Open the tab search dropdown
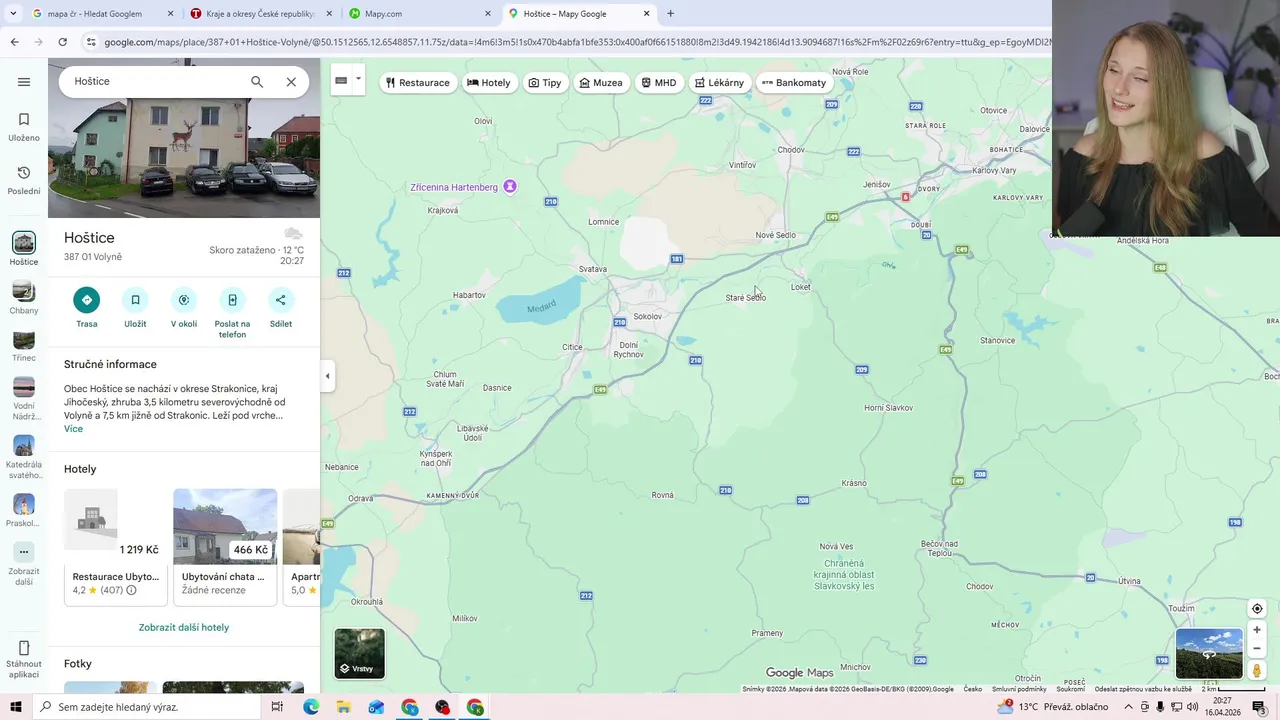1280x720 pixels. click(13, 14)
